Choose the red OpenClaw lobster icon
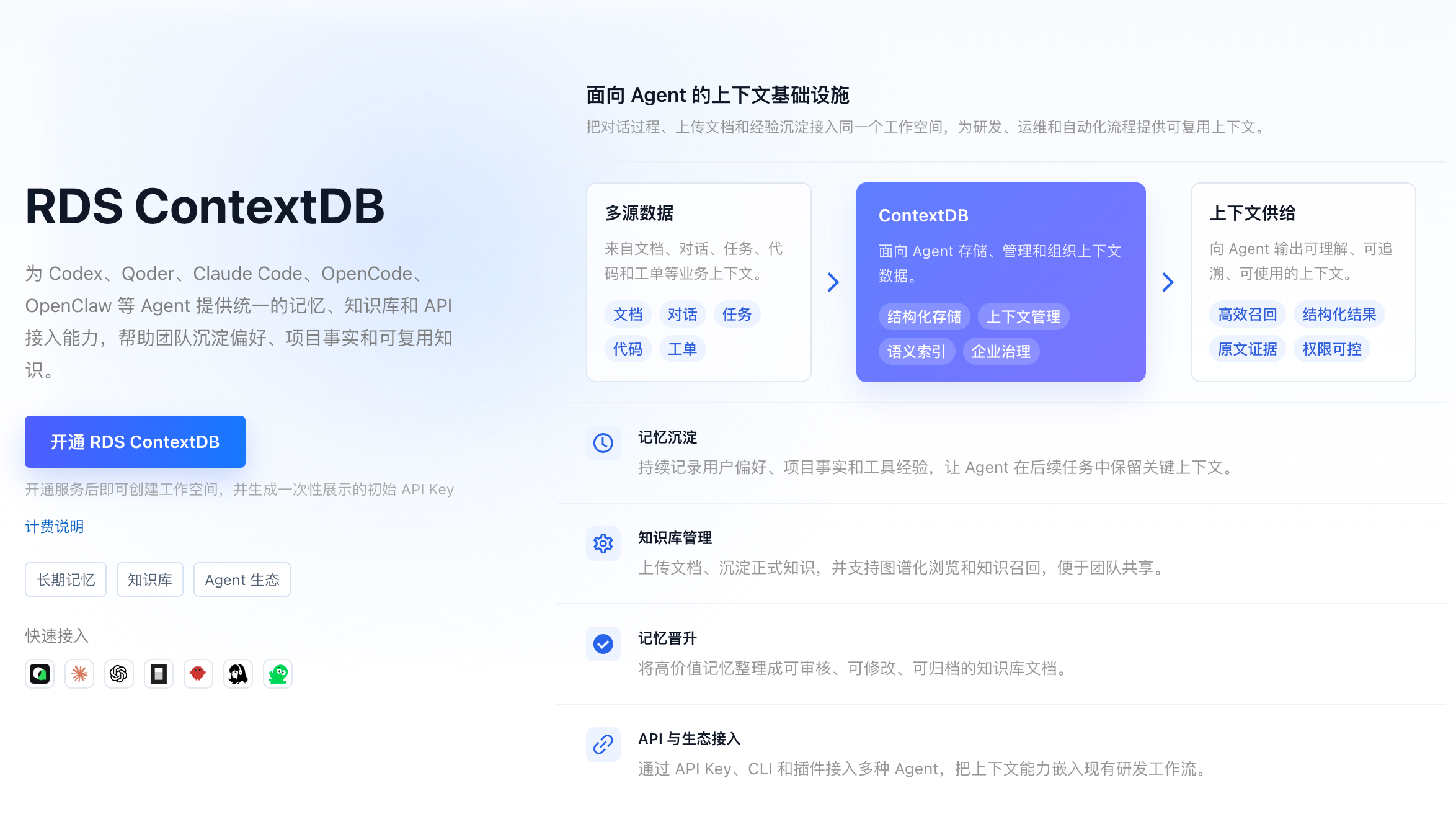The height and width of the screenshot is (814, 1456). [x=198, y=674]
